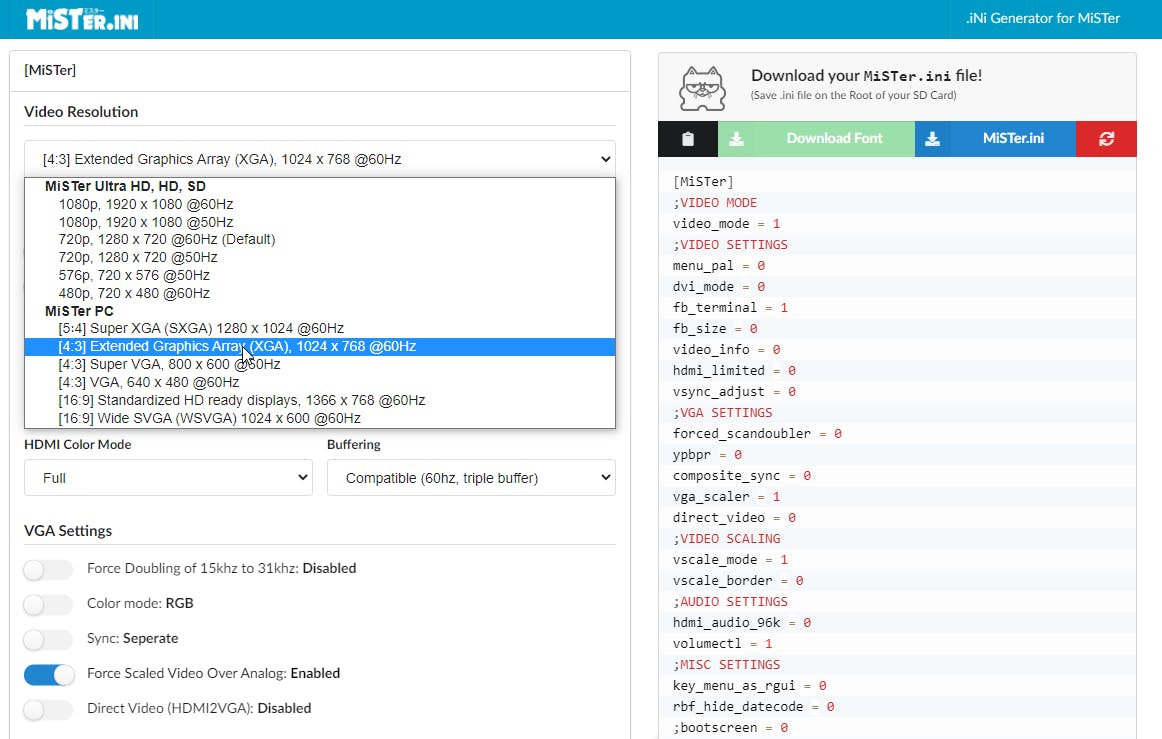1162x739 pixels.
Task: Choose 720p 1280 x 720 @60Hz (Default)
Action: point(320,239)
